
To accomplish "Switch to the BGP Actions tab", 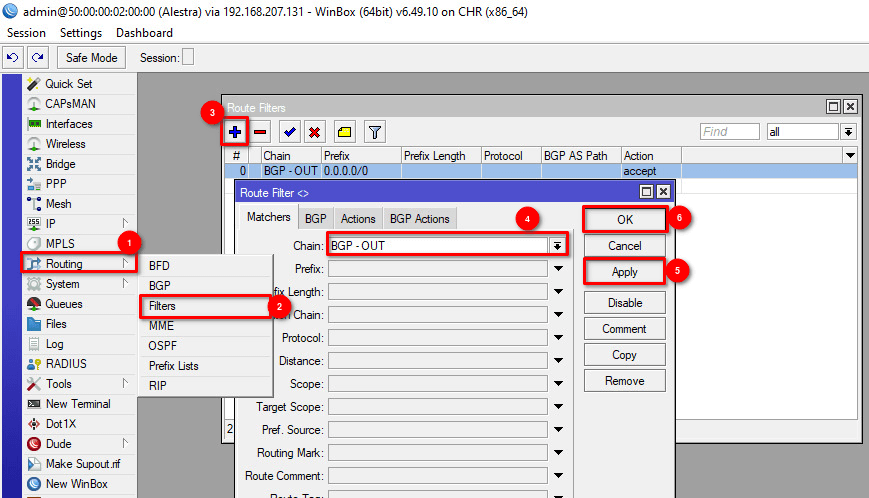I will (x=419, y=218).
